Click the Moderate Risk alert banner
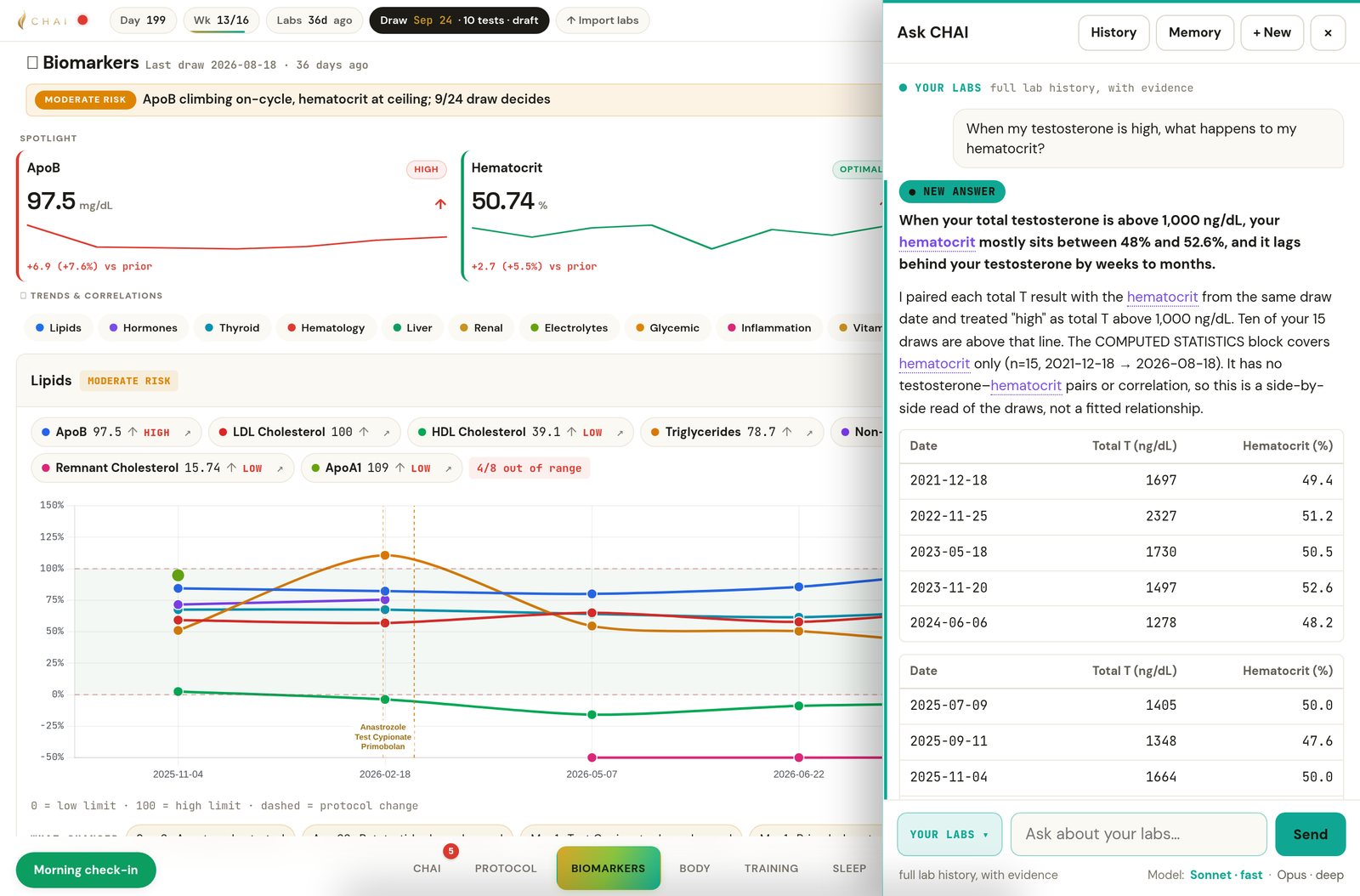The image size is (1360, 896). tap(455, 99)
